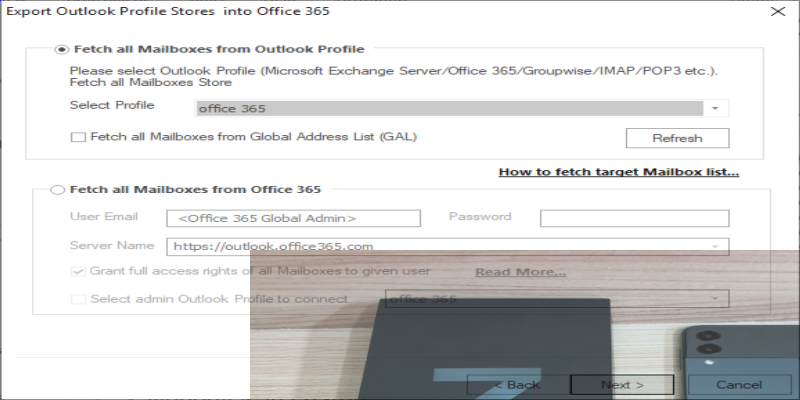
Task: Click the Refresh button
Action: tap(678, 138)
